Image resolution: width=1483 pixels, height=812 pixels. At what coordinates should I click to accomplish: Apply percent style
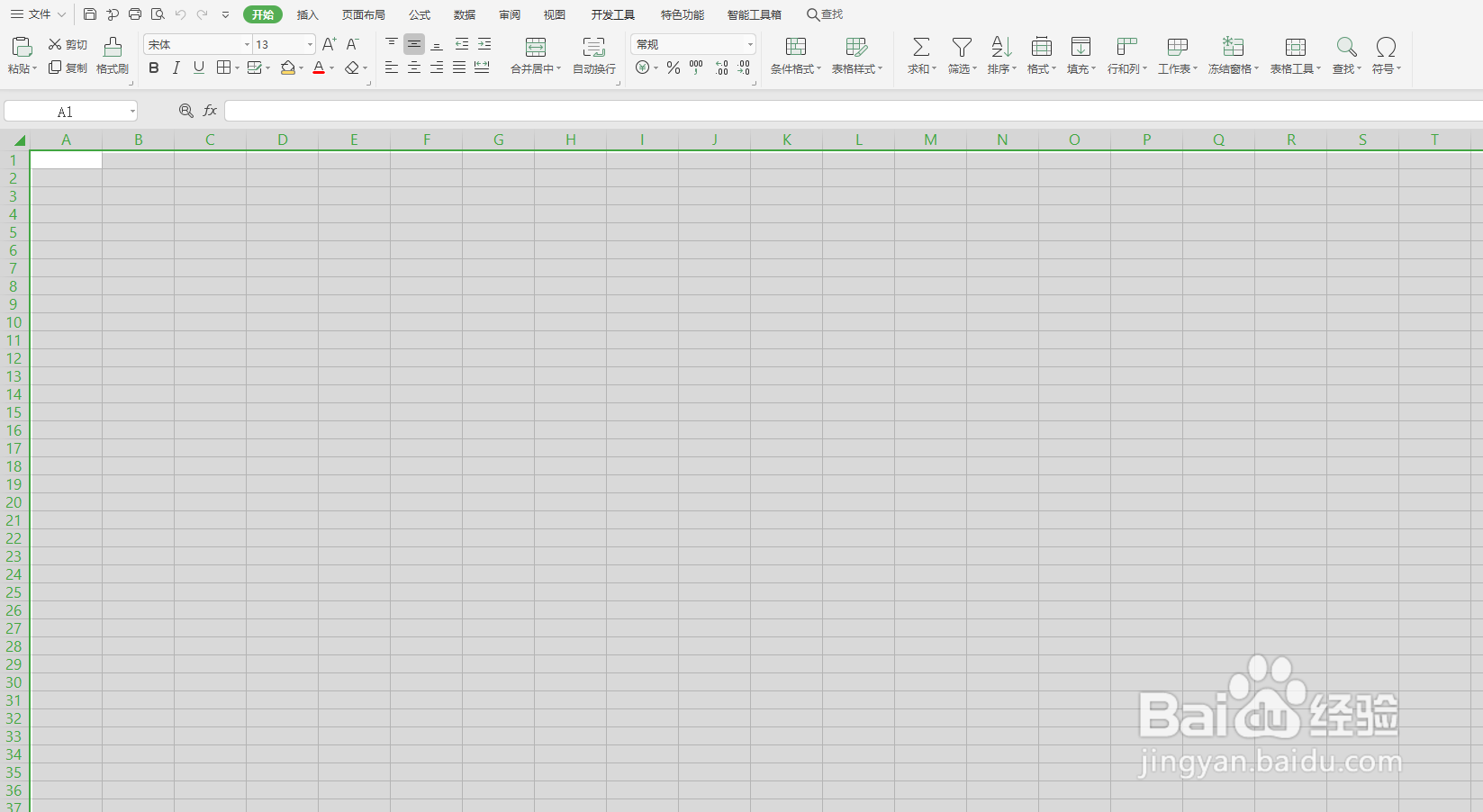point(674,68)
